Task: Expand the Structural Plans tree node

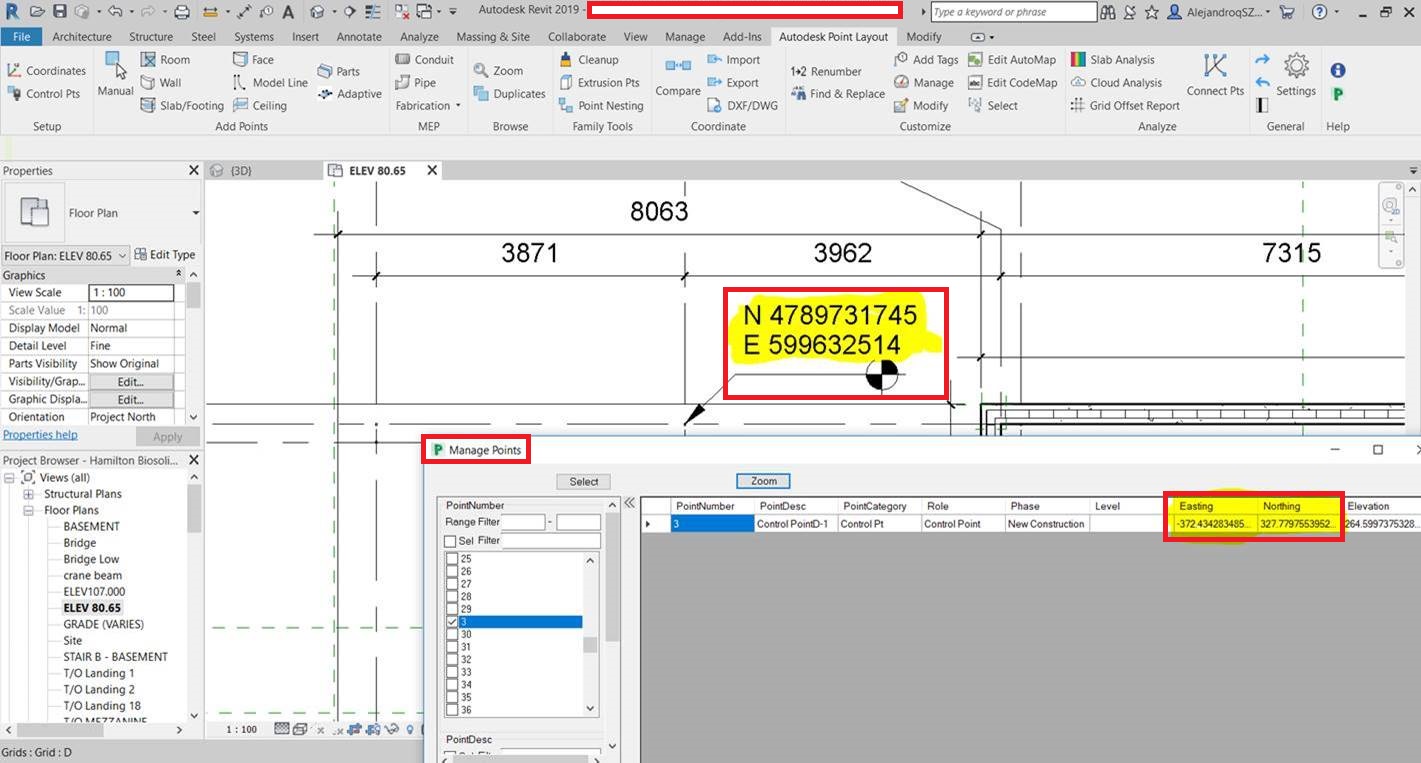Action: coord(29,494)
